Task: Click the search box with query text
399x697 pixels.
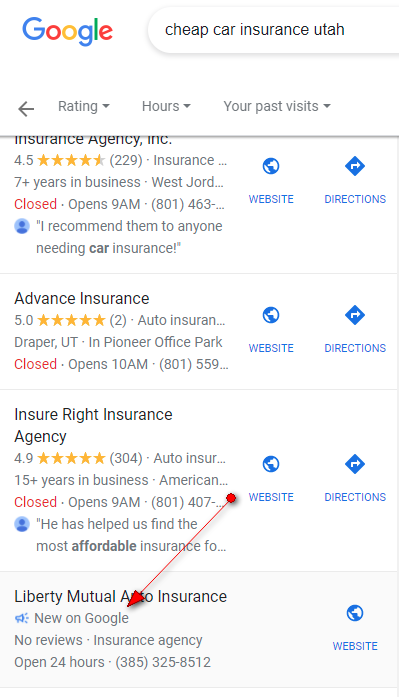Action: click(273, 30)
